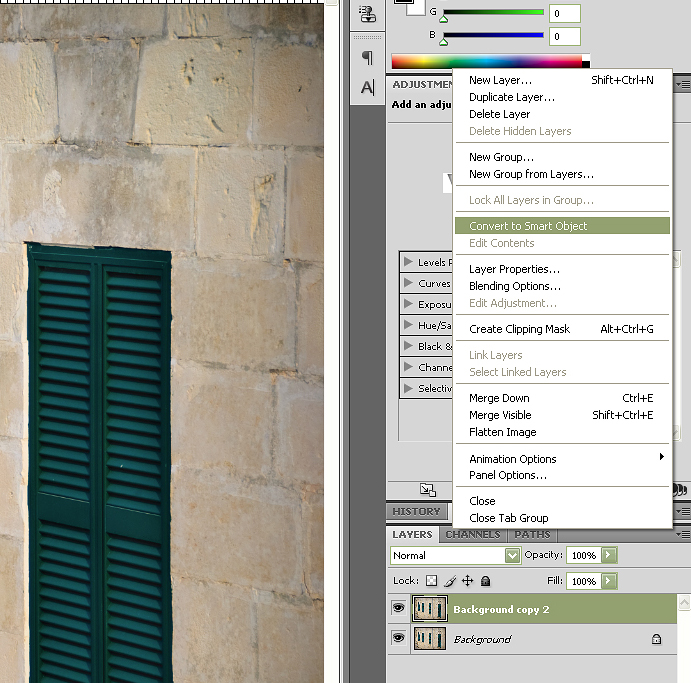Click the blue channel value field
Screen dimensions: 691x683
coord(564,37)
